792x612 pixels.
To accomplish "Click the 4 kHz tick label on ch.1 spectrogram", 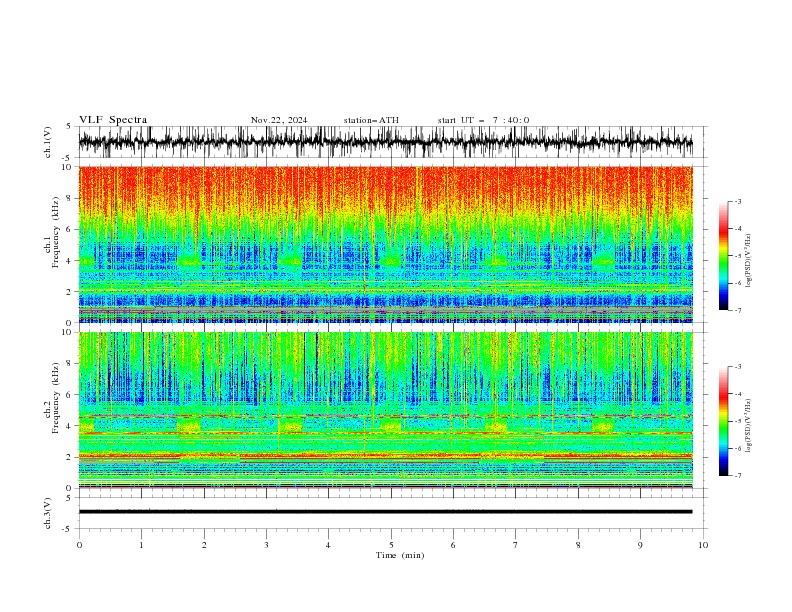I will tap(71, 261).
